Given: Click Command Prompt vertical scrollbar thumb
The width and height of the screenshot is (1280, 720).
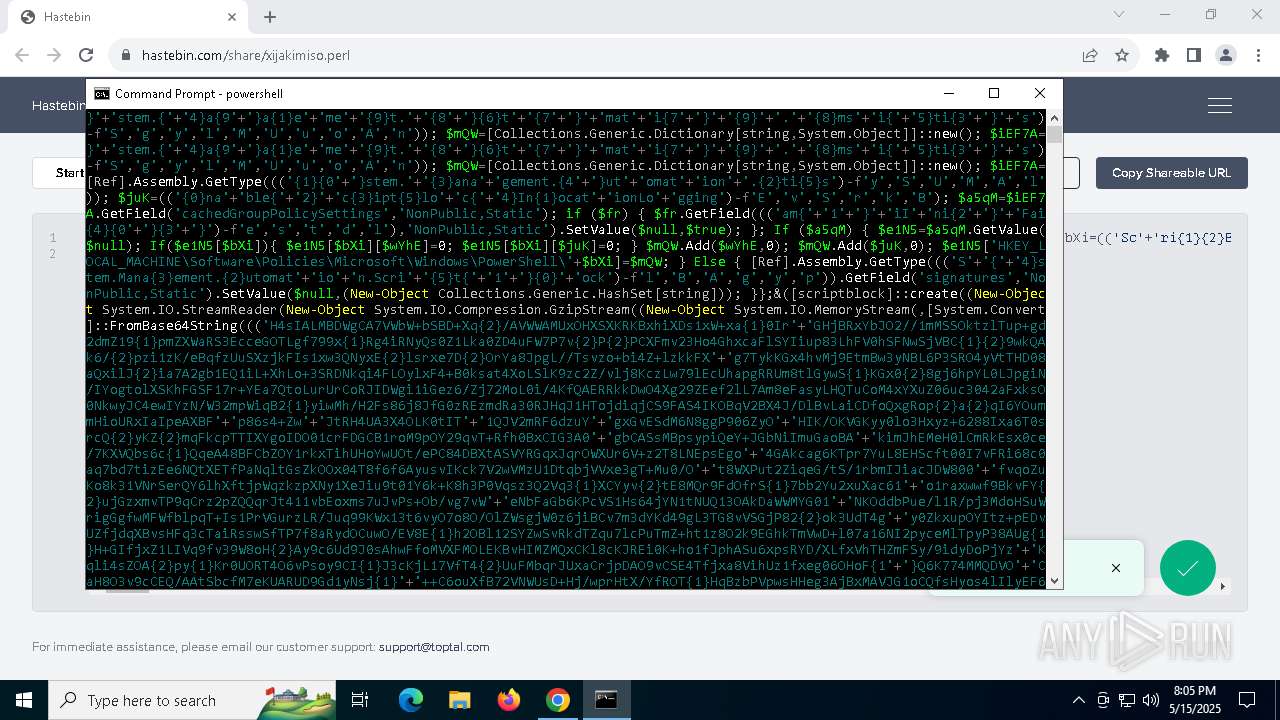Looking at the screenshot, I should click(x=1054, y=135).
